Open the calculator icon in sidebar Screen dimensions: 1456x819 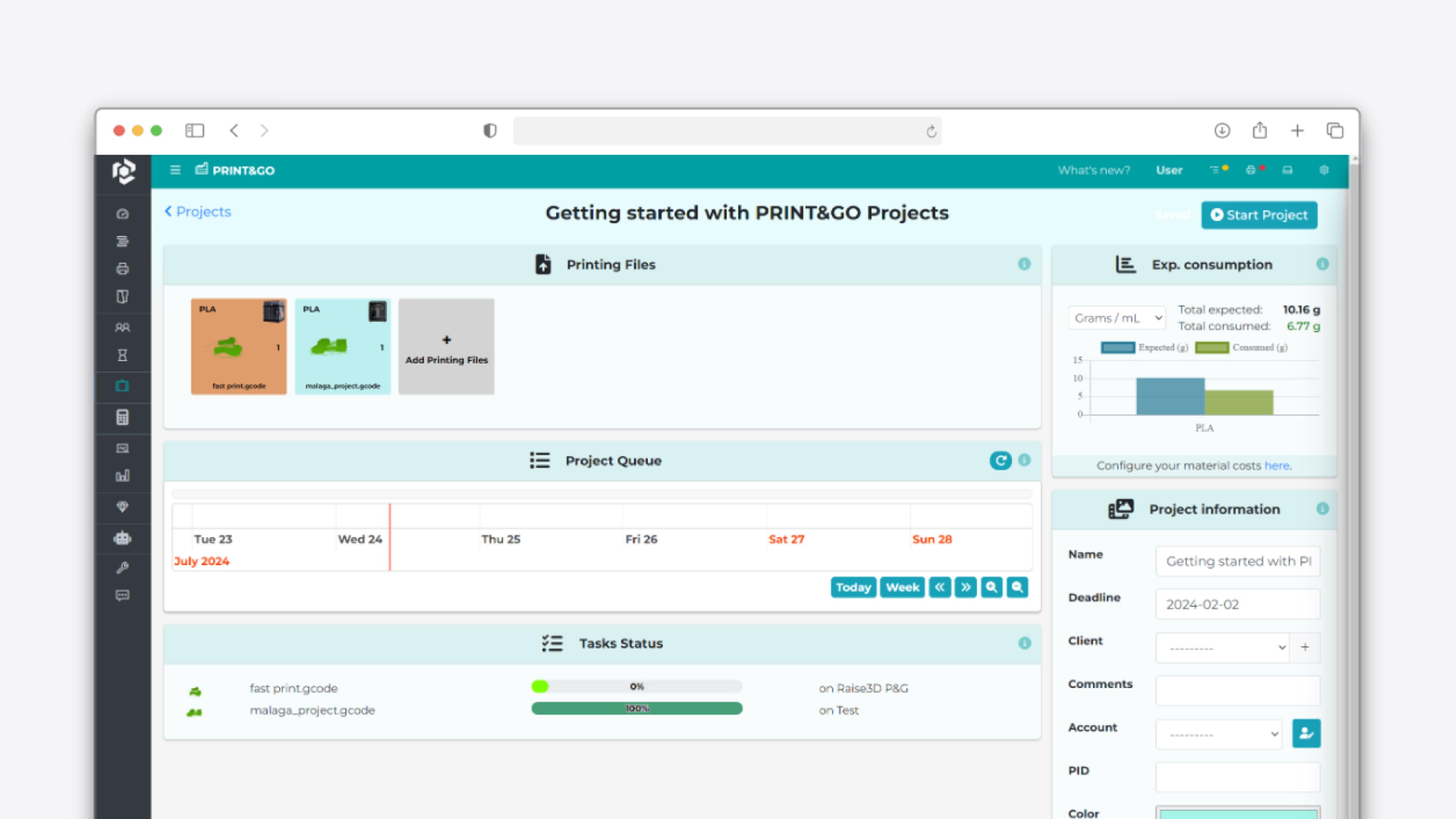click(x=122, y=417)
